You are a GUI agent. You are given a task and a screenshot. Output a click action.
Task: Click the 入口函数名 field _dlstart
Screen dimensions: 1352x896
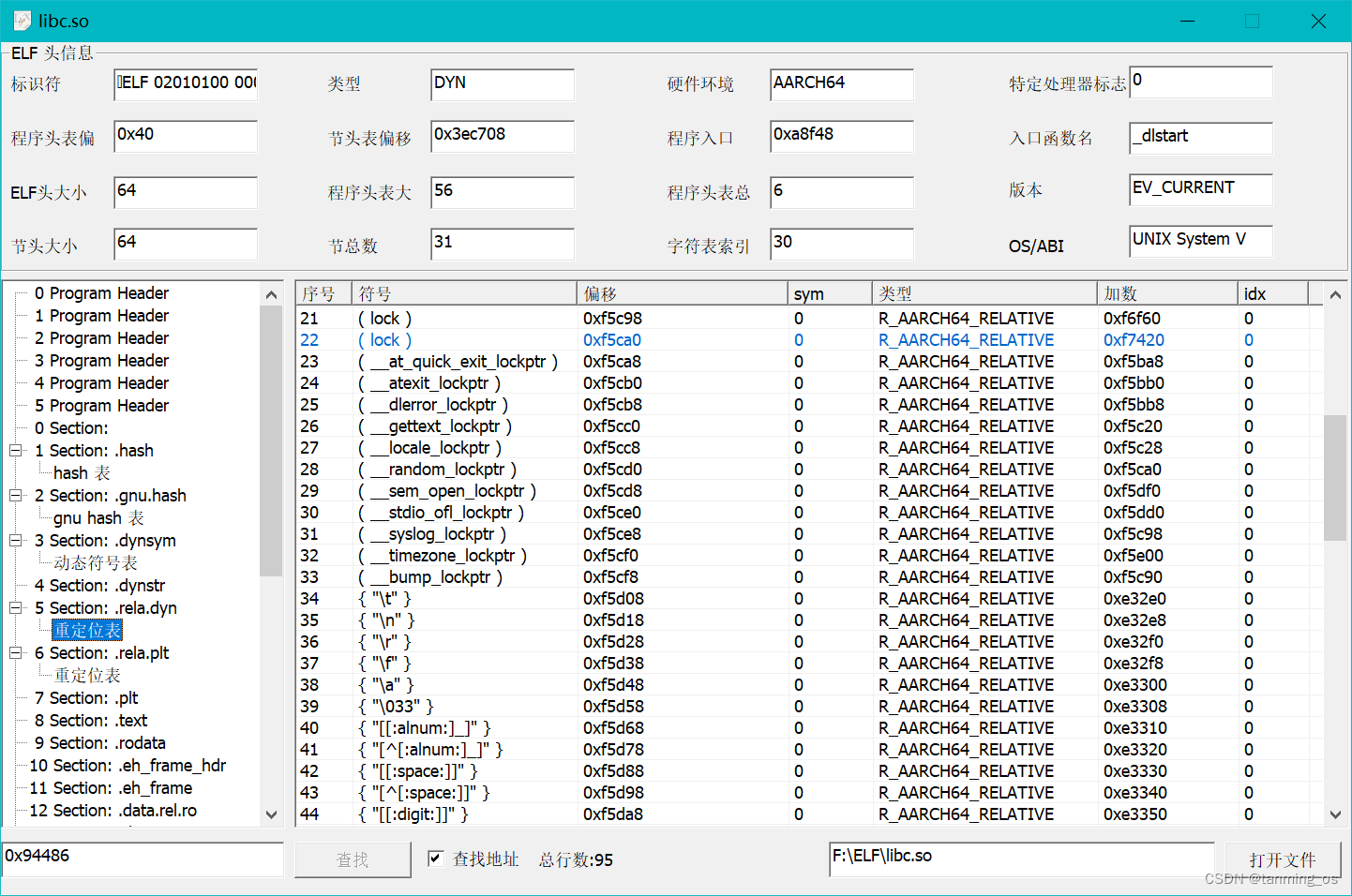pyautogui.click(x=1201, y=138)
